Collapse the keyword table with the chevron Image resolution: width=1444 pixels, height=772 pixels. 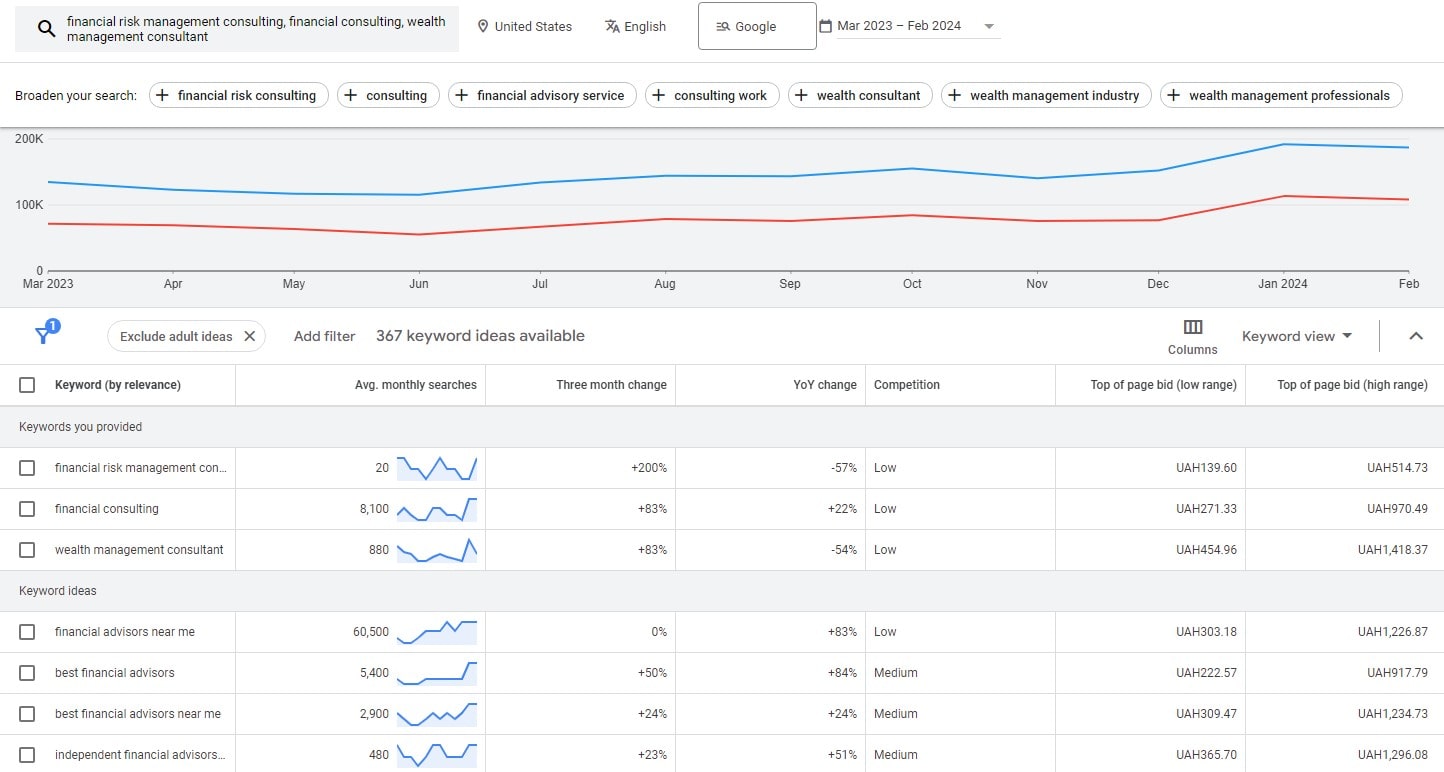(x=1417, y=336)
